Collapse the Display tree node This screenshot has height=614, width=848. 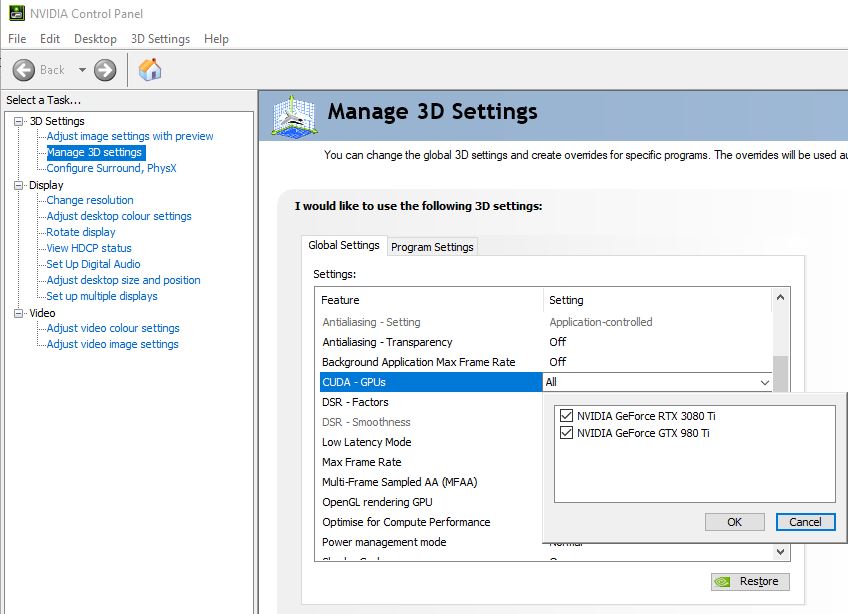(x=18, y=185)
